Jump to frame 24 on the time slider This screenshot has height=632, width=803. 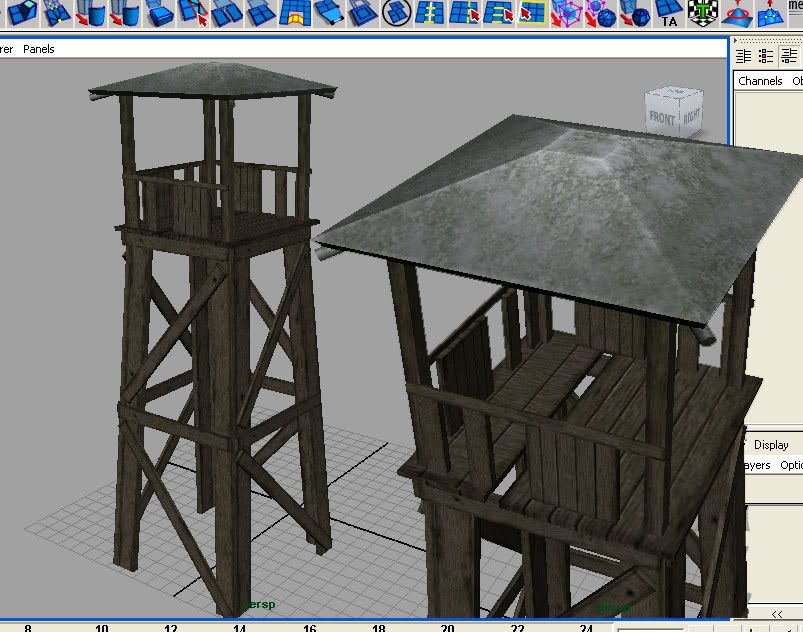[x=586, y=628]
